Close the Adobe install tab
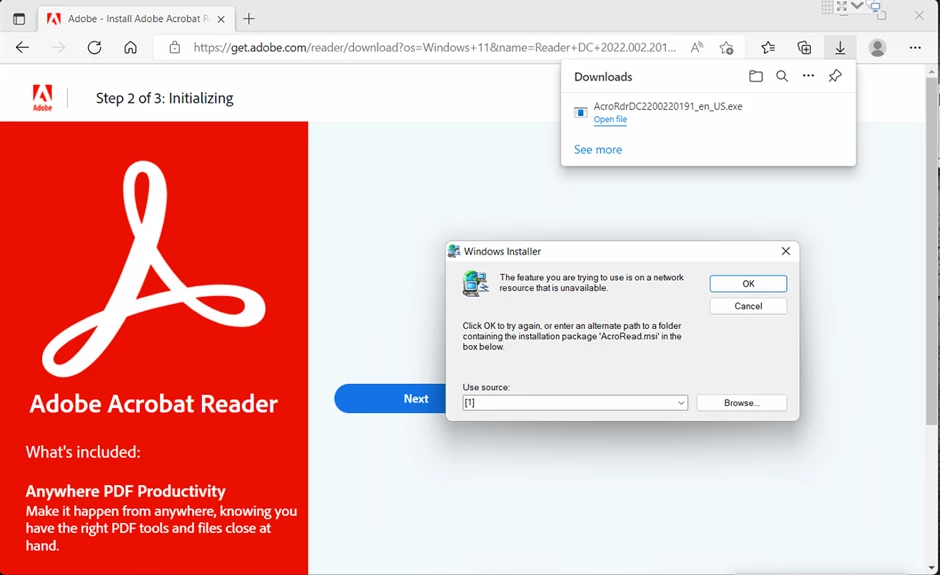This screenshot has height=575, width=940. [221, 19]
